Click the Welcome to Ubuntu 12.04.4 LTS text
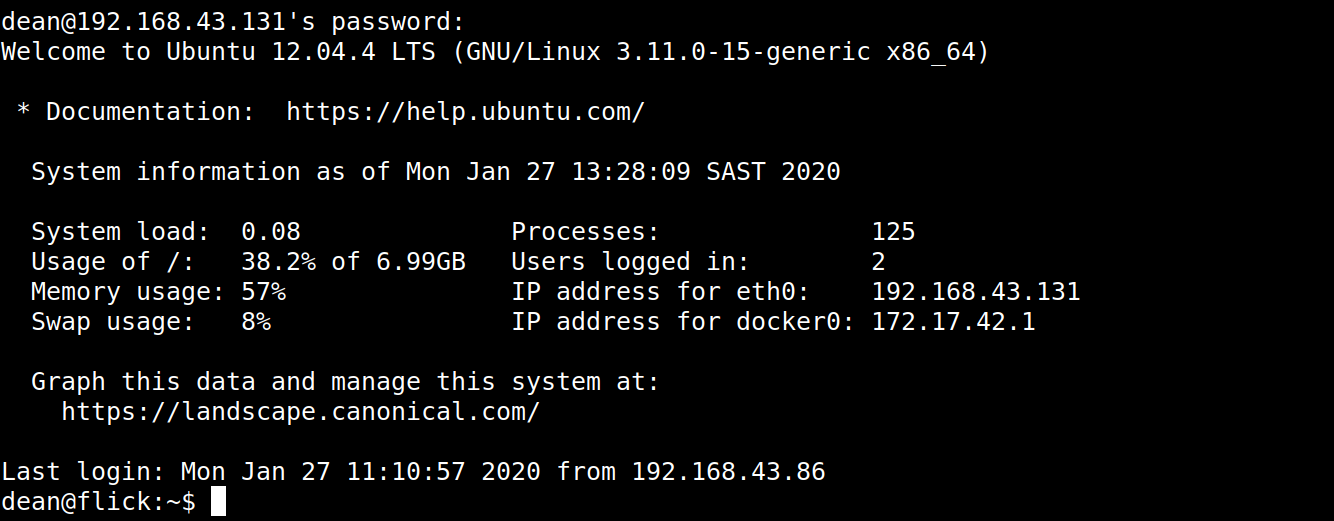This screenshot has height=521, width=1334. [x=218, y=52]
